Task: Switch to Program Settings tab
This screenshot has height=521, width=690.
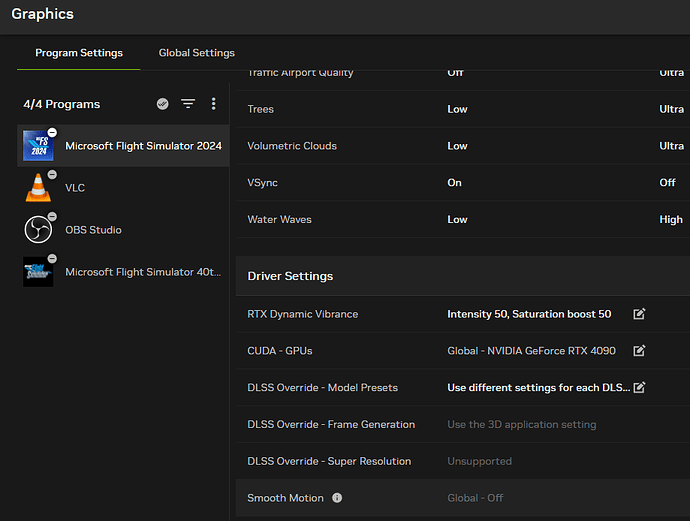Action: [79, 53]
